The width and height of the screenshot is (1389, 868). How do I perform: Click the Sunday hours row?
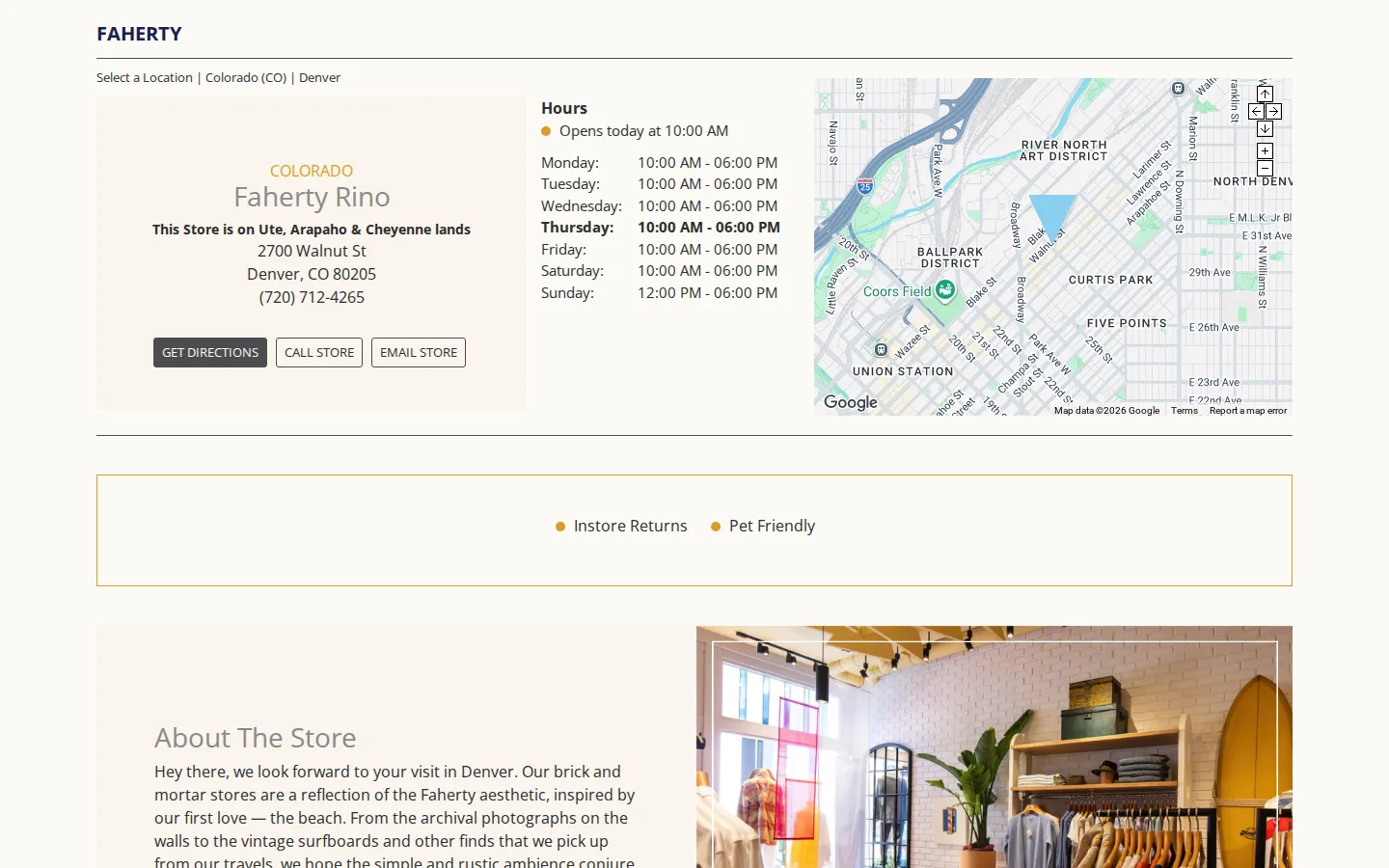660,293
